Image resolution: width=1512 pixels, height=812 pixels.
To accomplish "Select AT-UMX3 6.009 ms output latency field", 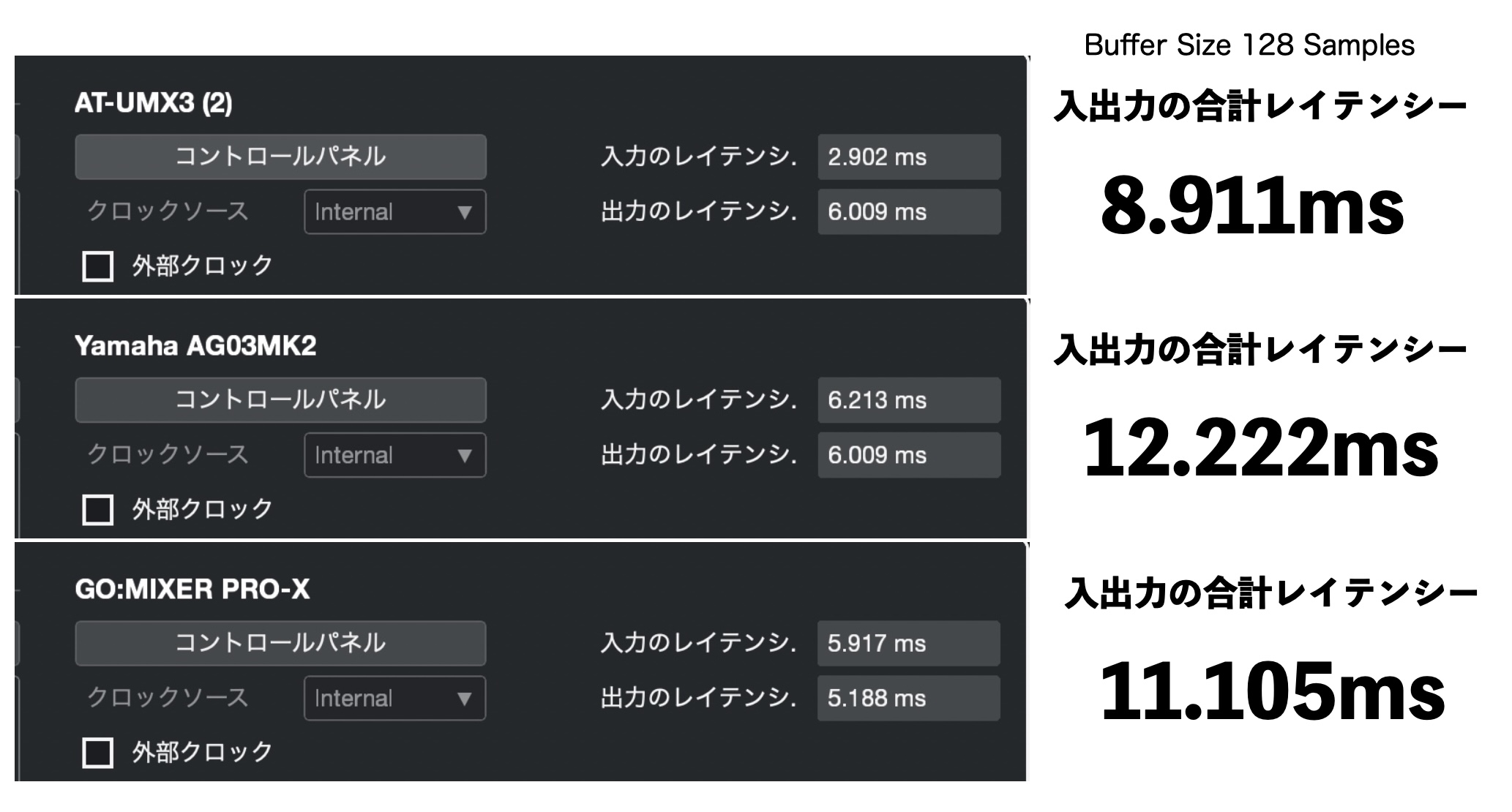I will pos(909,212).
